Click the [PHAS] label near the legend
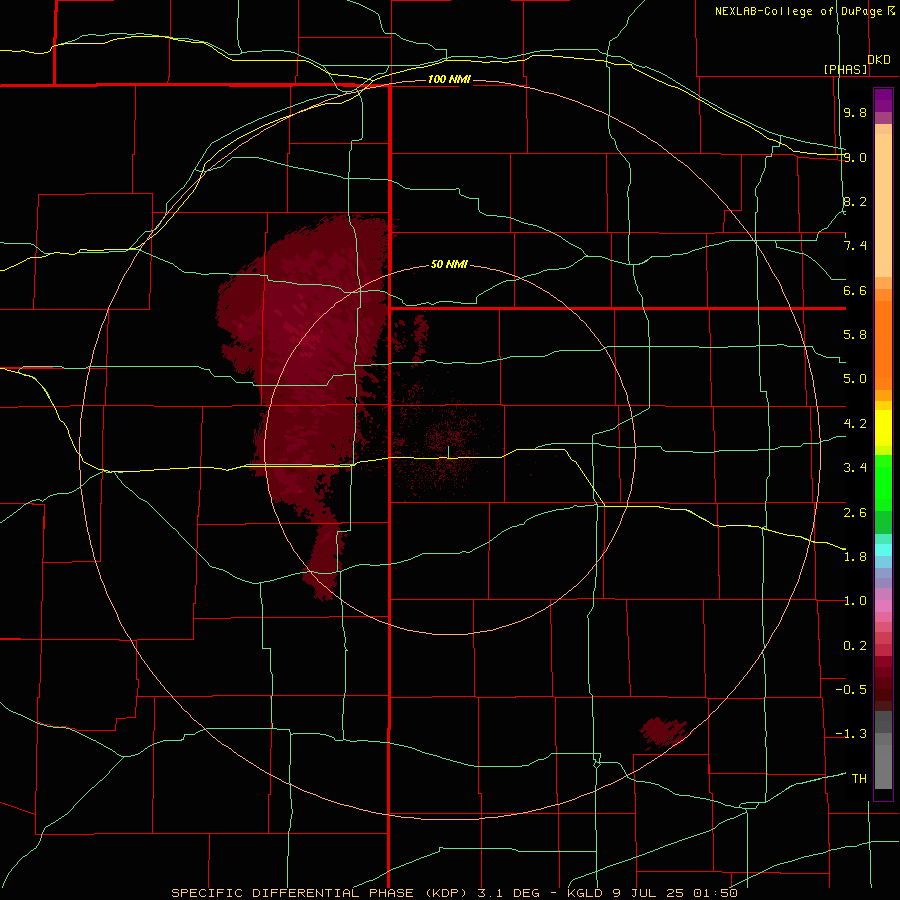 coord(845,69)
